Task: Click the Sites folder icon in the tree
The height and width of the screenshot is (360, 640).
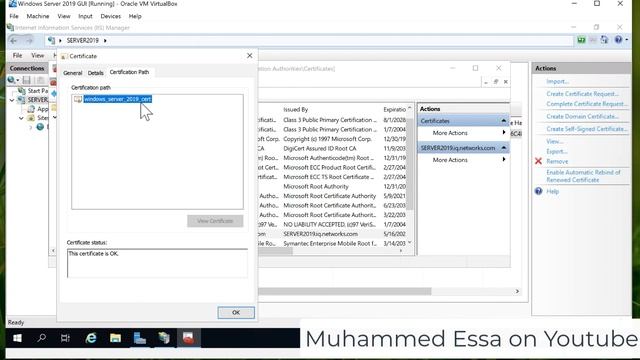Action: [31, 118]
